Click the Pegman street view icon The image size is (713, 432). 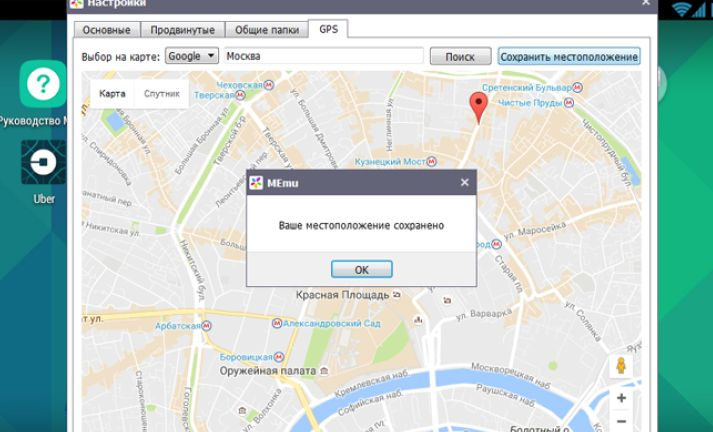coord(621,366)
